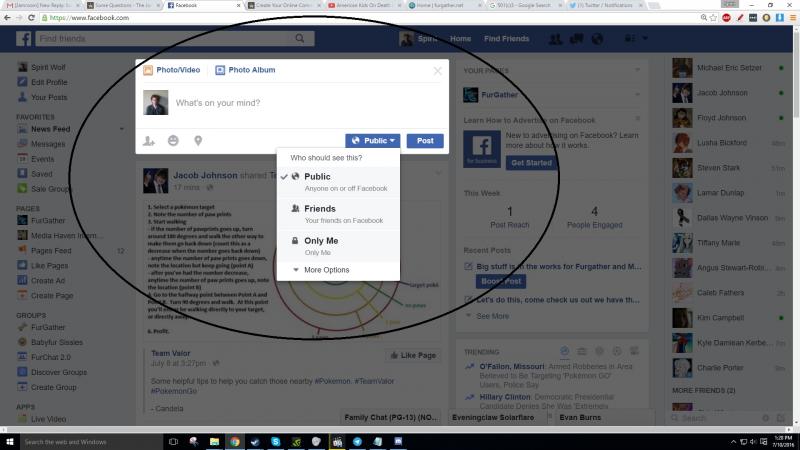Click the check-in location pin icon
Viewport: 800px width, 450px height.
pyautogui.click(x=198, y=141)
